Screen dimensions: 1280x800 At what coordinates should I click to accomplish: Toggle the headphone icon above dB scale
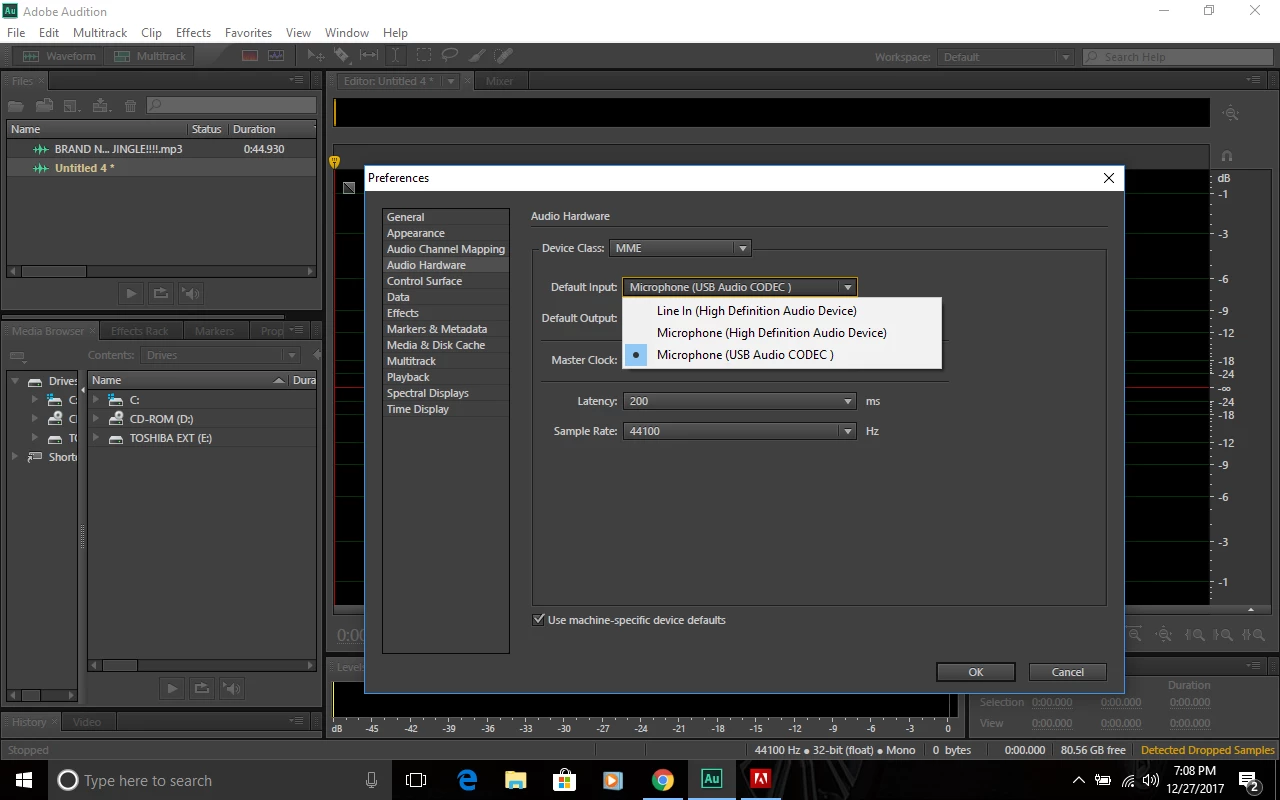click(1227, 156)
